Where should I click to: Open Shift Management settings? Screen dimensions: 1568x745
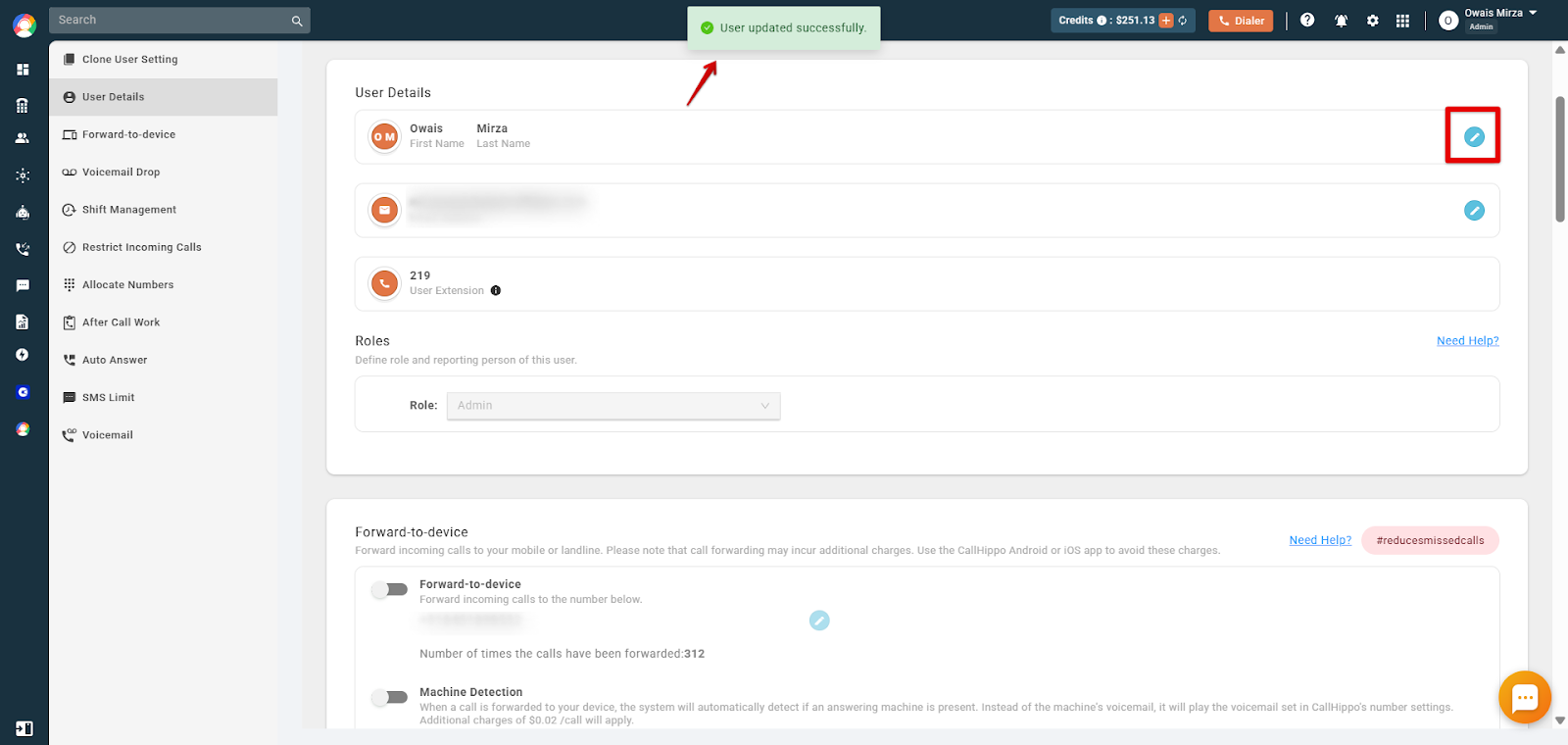coord(164,210)
